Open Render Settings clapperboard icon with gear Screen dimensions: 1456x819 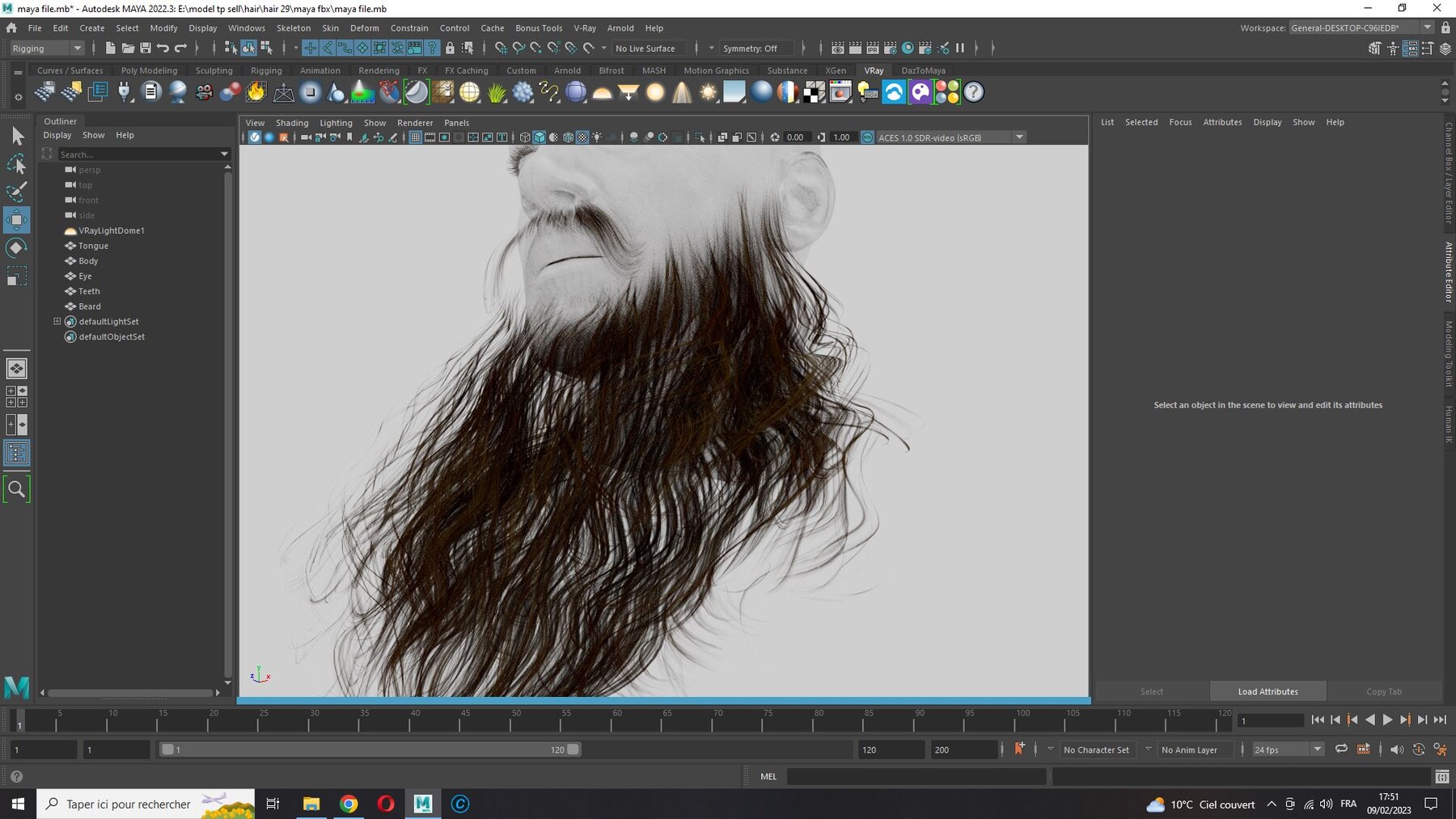[891, 49]
